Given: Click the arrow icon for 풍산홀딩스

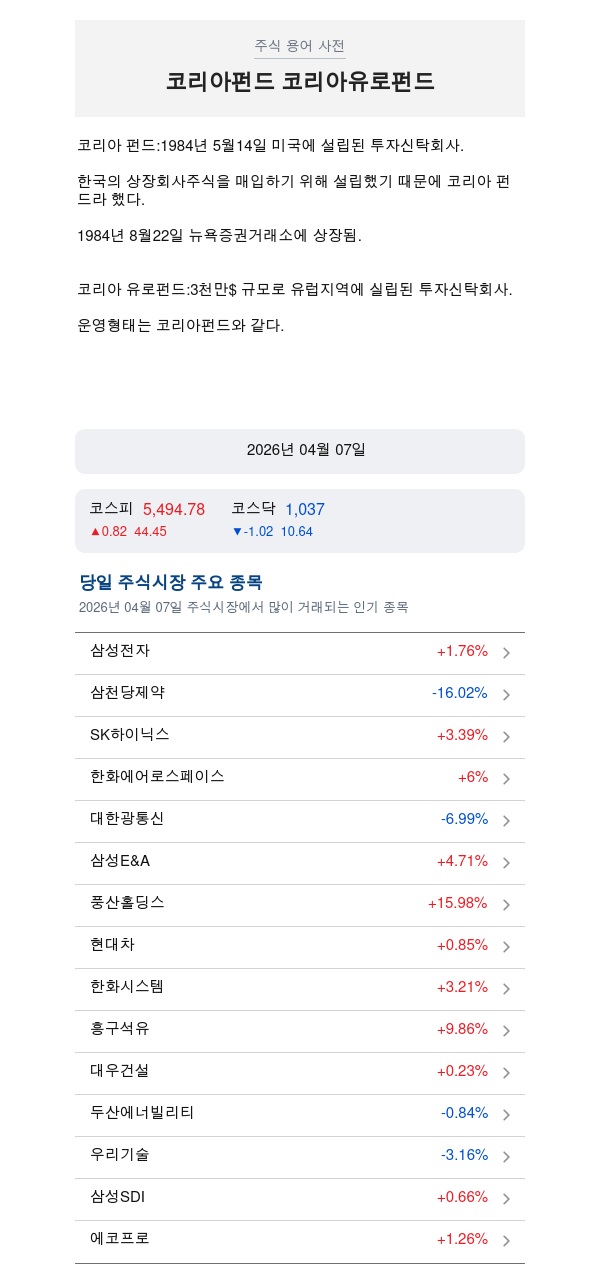Looking at the screenshot, I should 506,905.
